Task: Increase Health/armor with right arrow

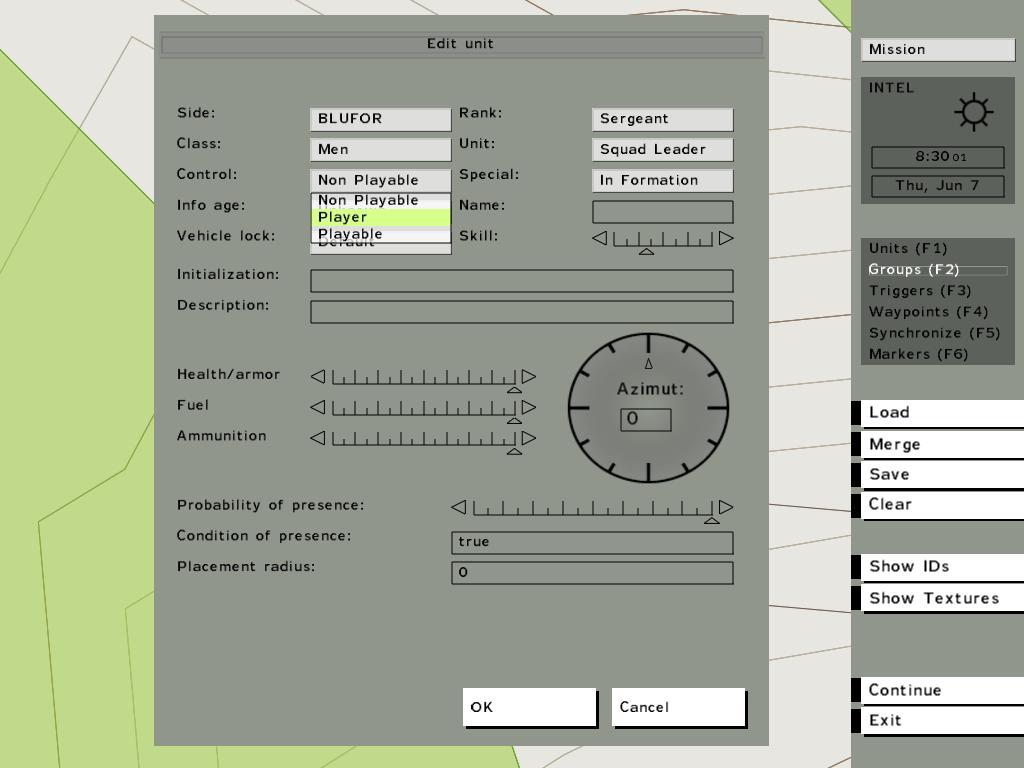Action: pos(528,377)
